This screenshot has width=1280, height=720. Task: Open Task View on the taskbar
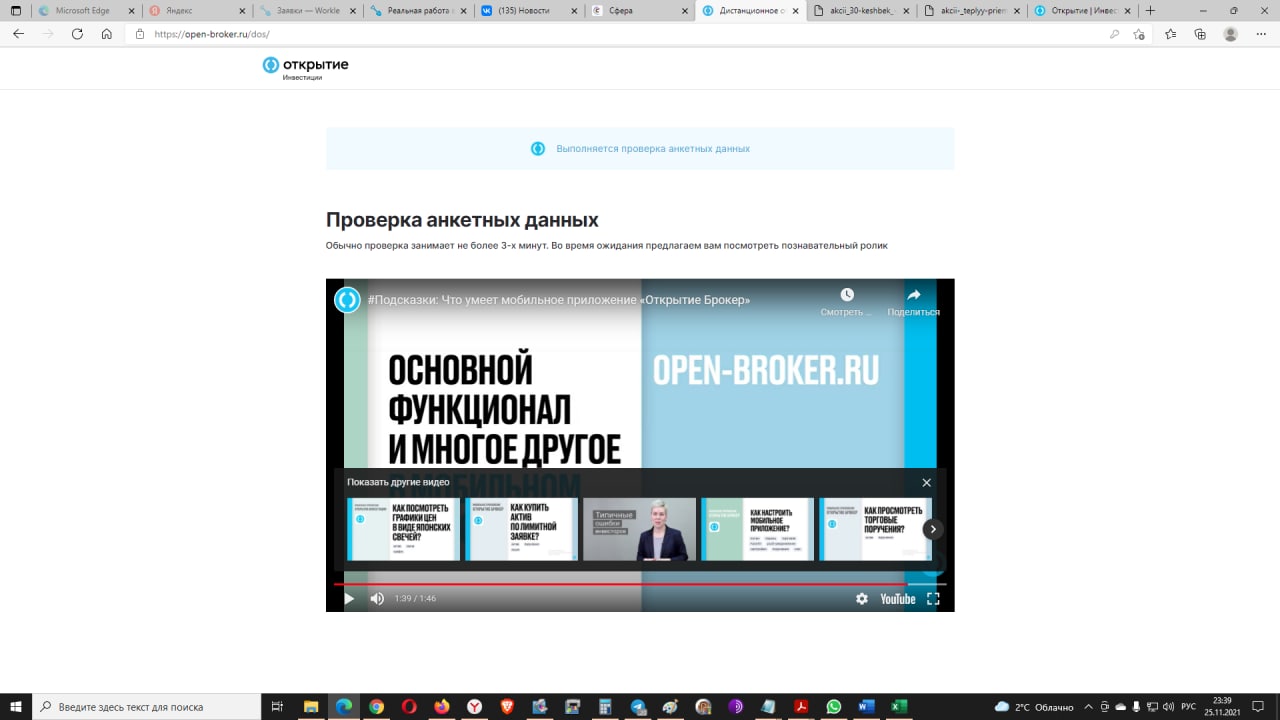point(278,706)
